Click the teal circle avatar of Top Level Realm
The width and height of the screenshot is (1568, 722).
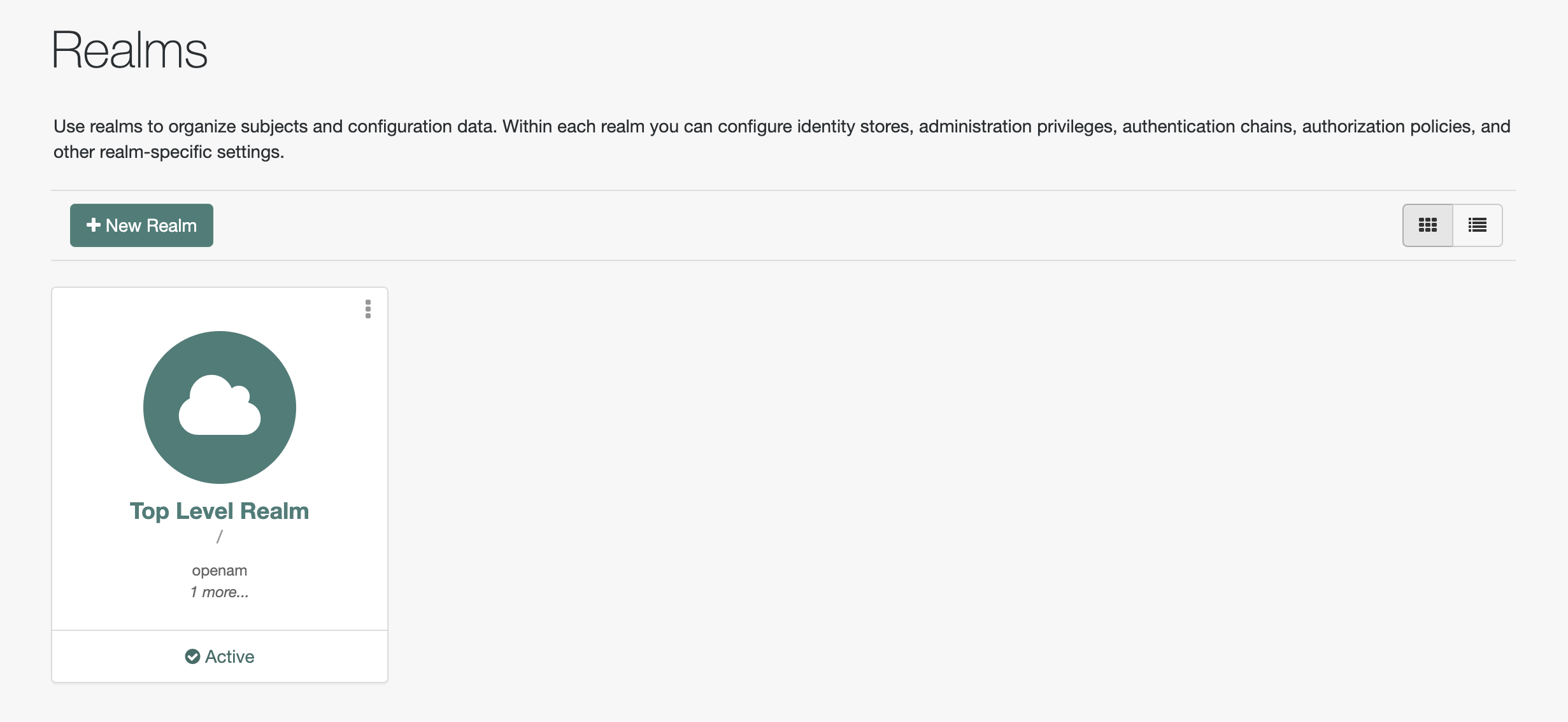tap(220, 407)
